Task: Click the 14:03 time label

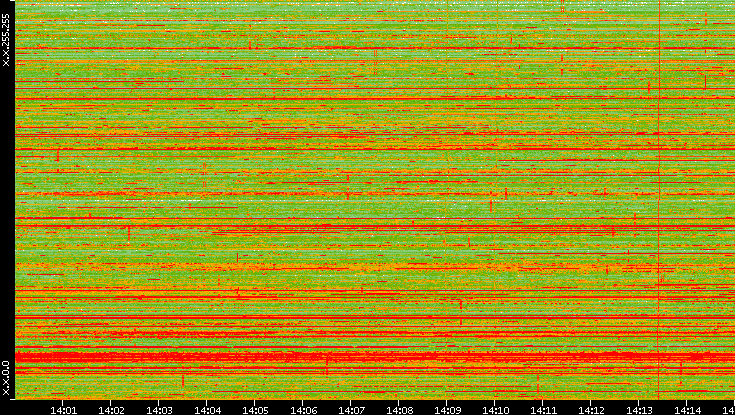Action: pos(159,410)
